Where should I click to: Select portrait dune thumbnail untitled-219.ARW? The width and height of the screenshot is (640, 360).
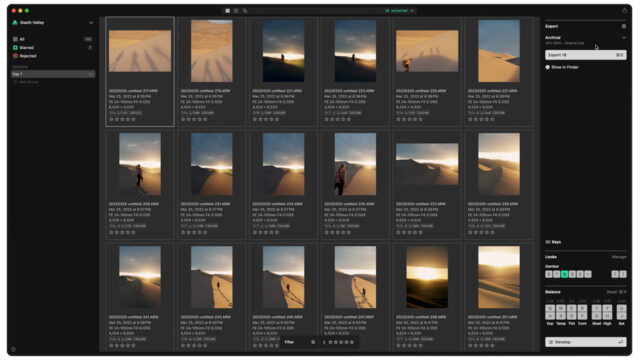coord(211,51)
